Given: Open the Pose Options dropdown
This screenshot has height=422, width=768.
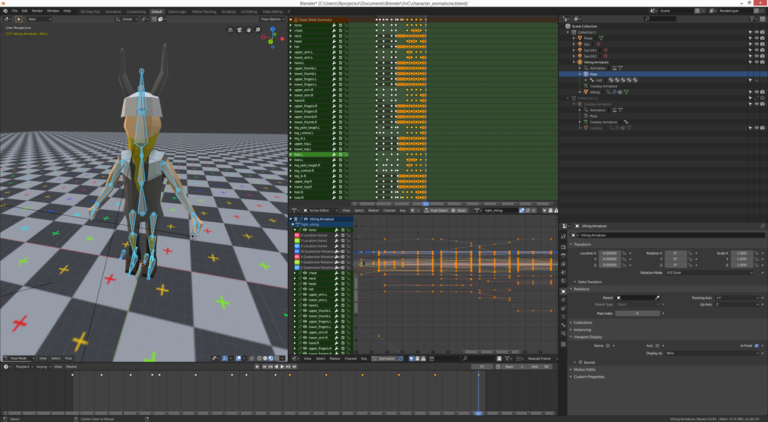Looking at the screenshot, I should click(x=271, y=19).
